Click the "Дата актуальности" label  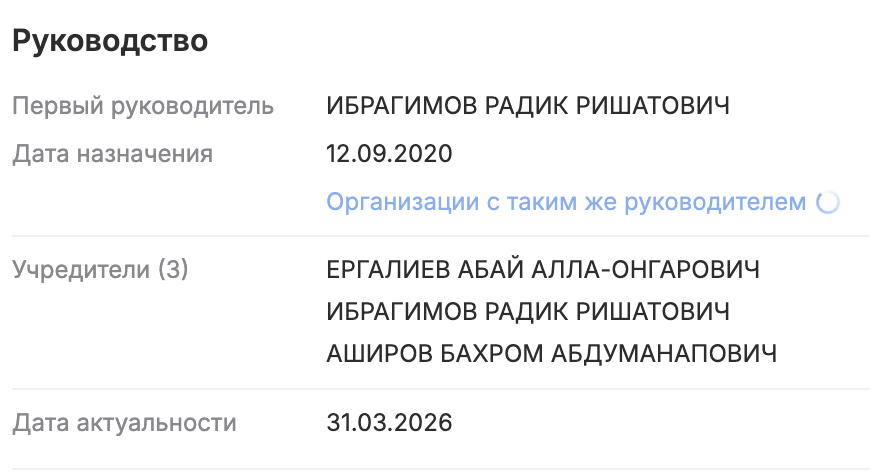point(124,423)
